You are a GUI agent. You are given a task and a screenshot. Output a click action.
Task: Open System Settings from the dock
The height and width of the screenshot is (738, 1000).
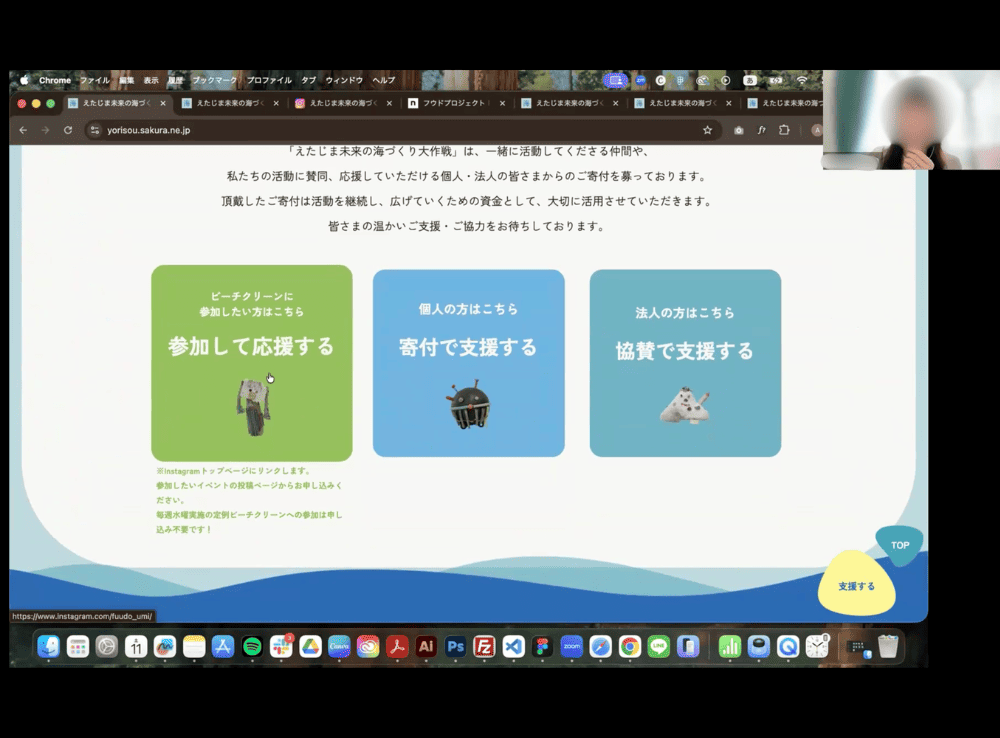click(107, 647)
